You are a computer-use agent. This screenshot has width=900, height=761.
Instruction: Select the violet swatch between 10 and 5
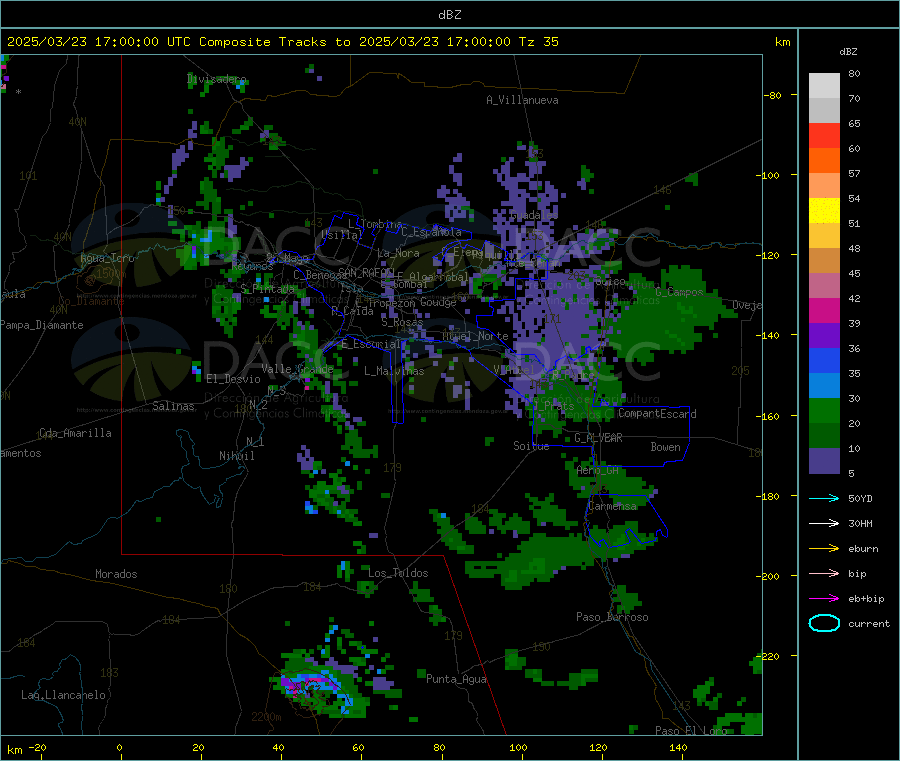pyautogui.click(x=824, y=461)
